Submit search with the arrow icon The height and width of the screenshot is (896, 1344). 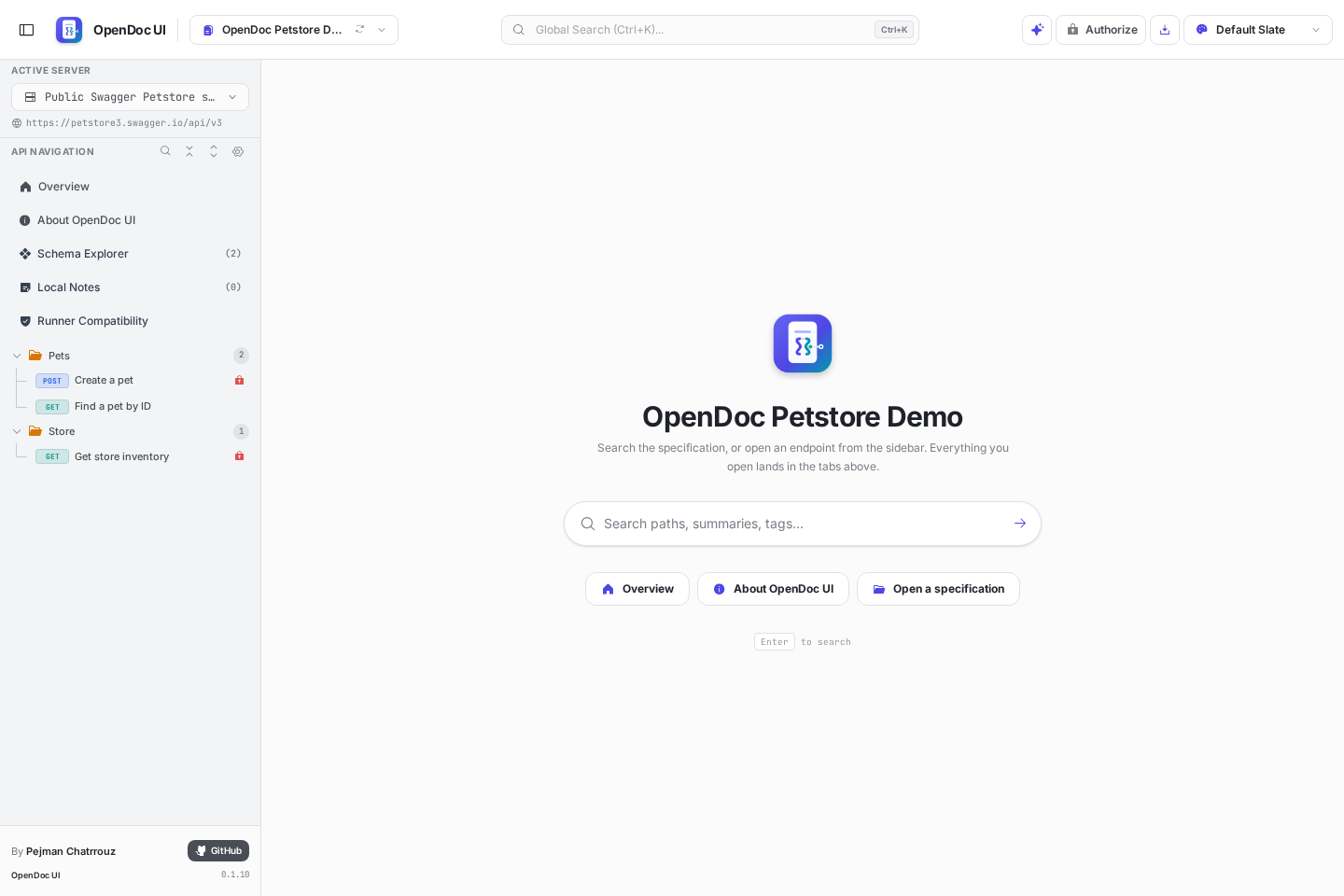click(1020, 524)
